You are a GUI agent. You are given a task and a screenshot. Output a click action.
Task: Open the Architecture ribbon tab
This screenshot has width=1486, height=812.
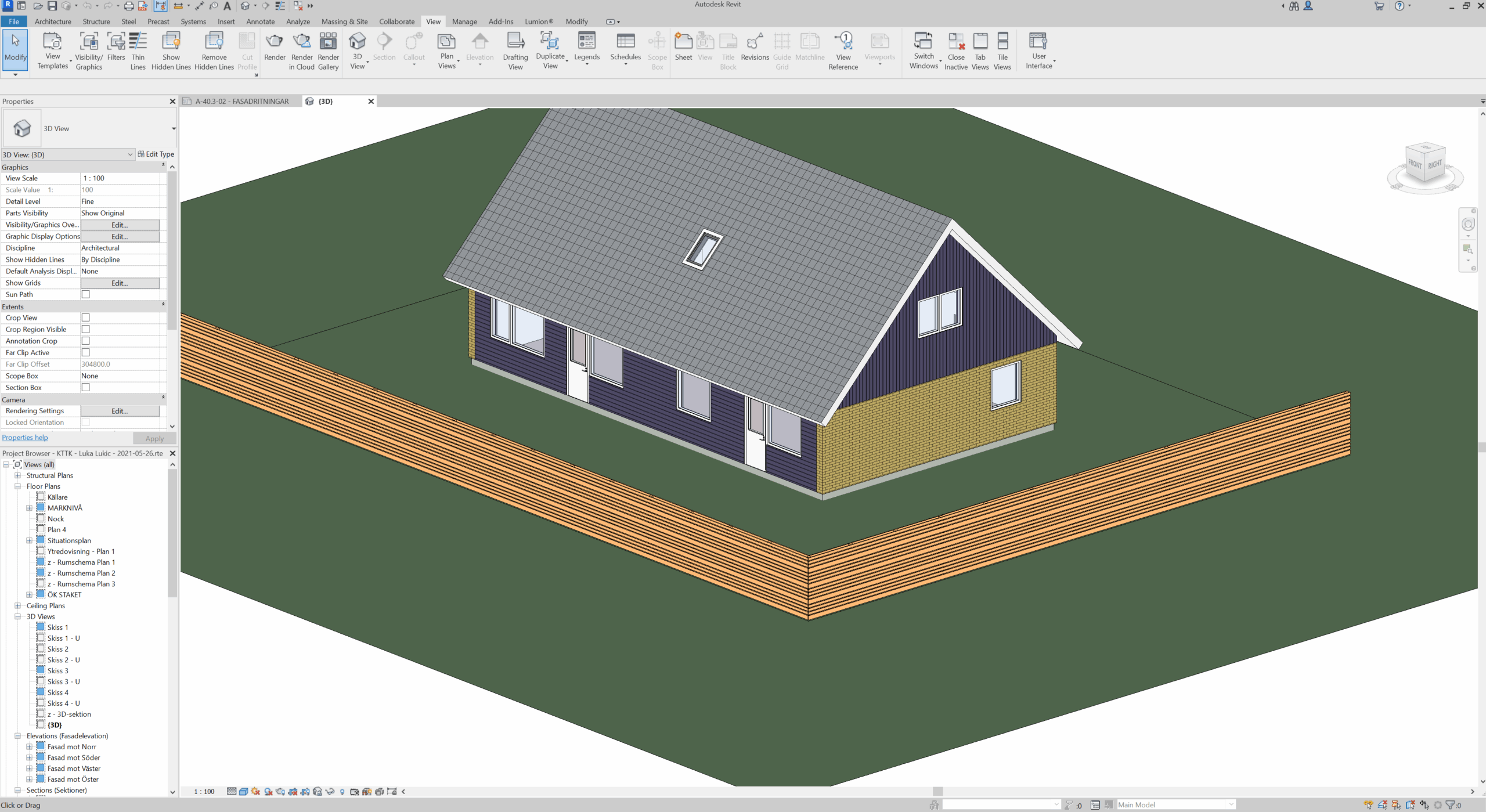[x=53, y=21]
